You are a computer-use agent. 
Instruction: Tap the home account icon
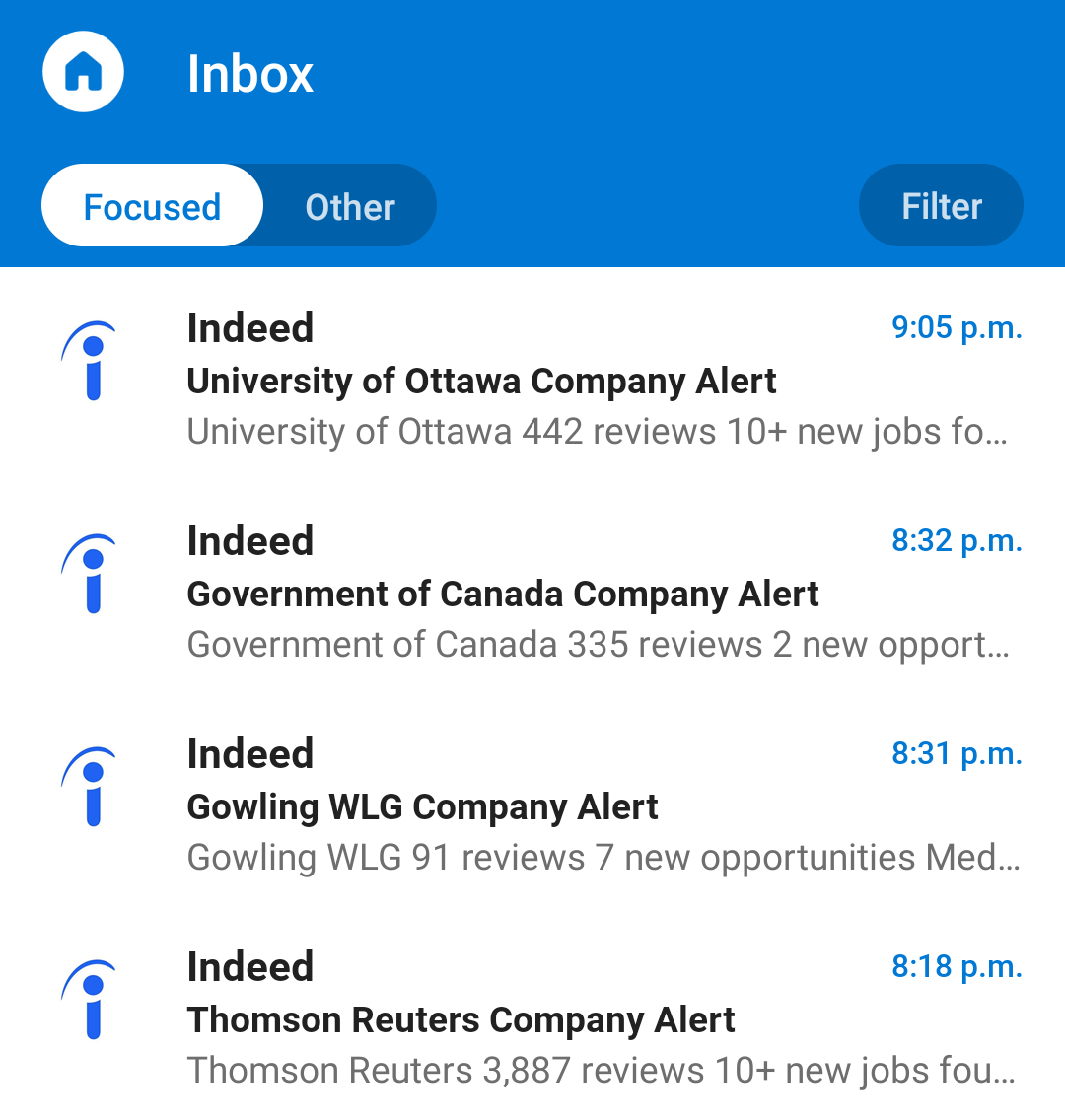click(83, 72)
